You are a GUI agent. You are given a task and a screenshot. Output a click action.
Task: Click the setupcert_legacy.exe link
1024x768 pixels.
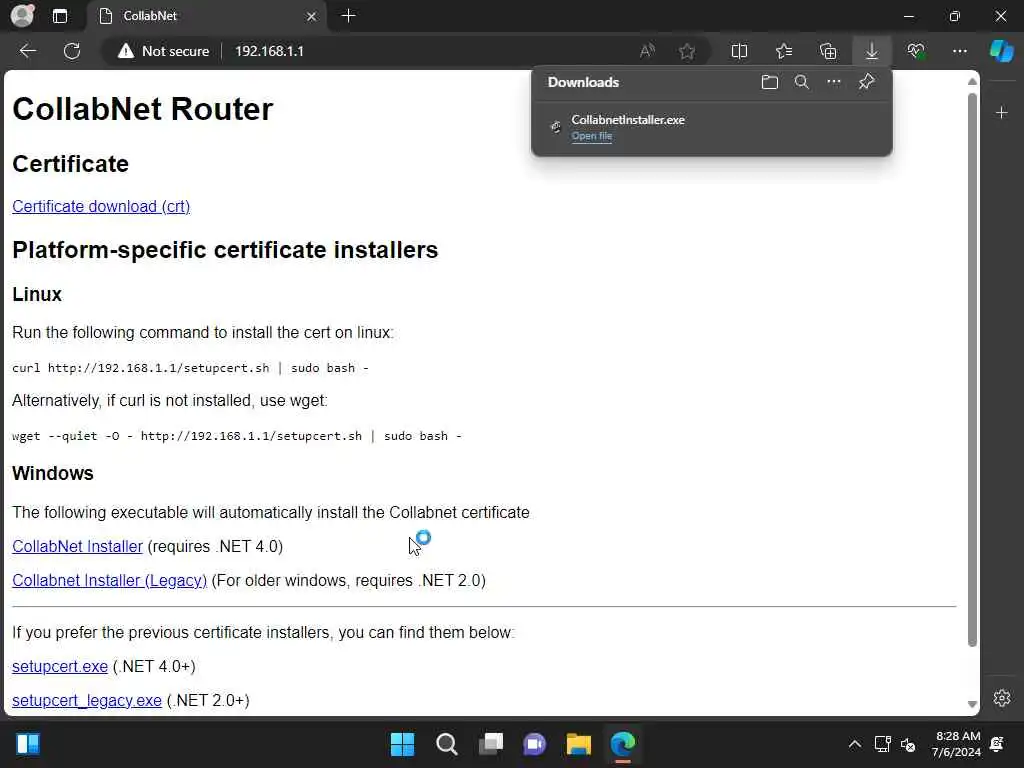click(87, 701)
